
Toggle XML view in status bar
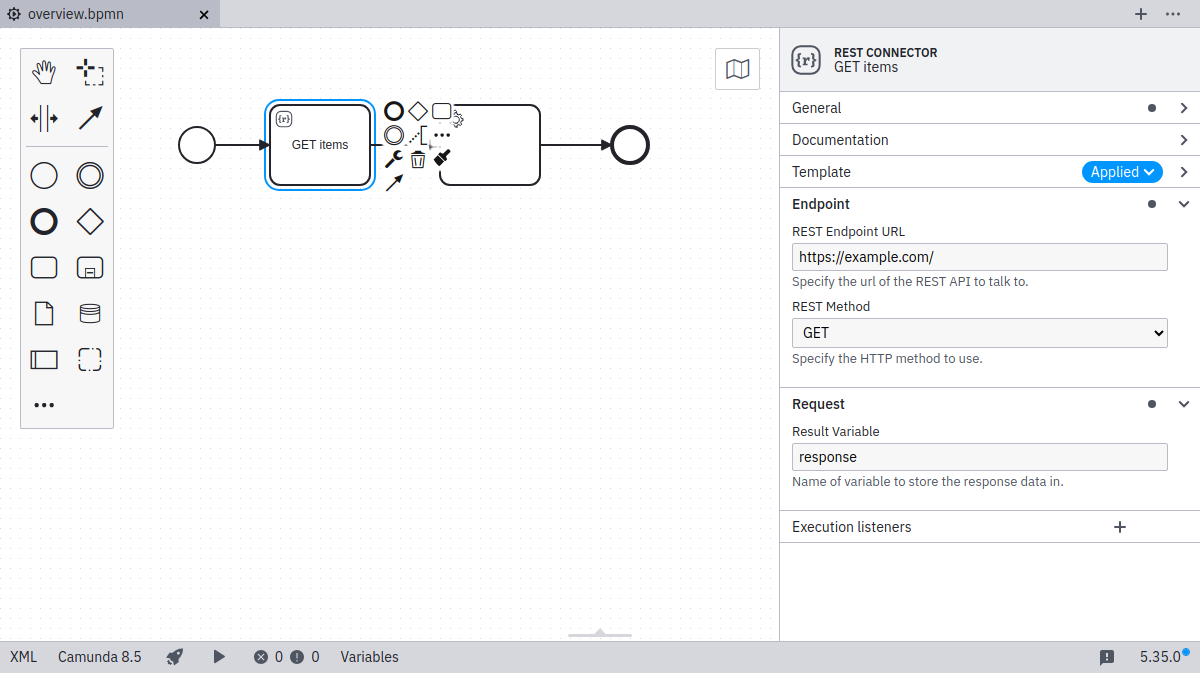(23, 657)
